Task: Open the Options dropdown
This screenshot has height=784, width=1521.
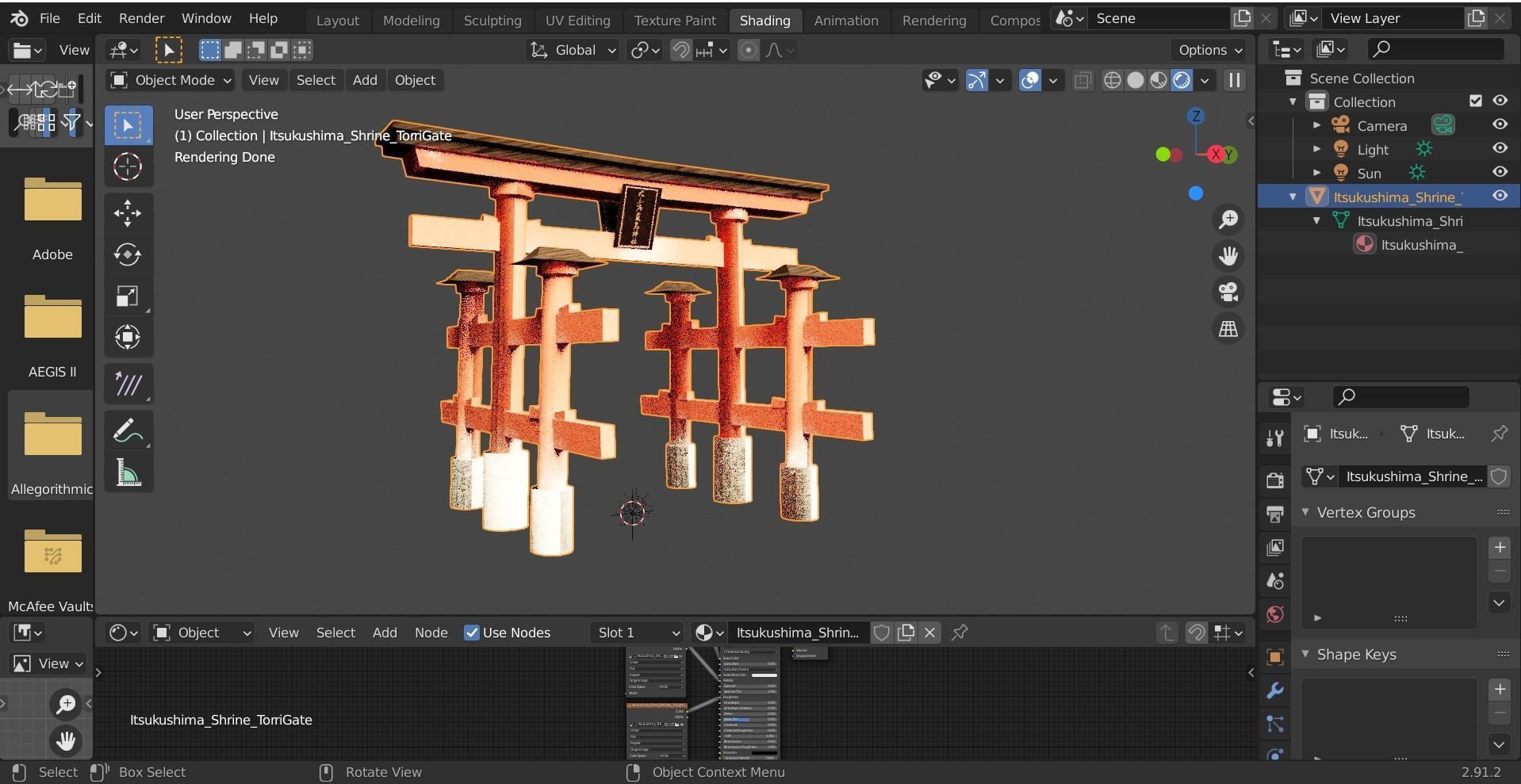Action: [x=1210, y=50]
